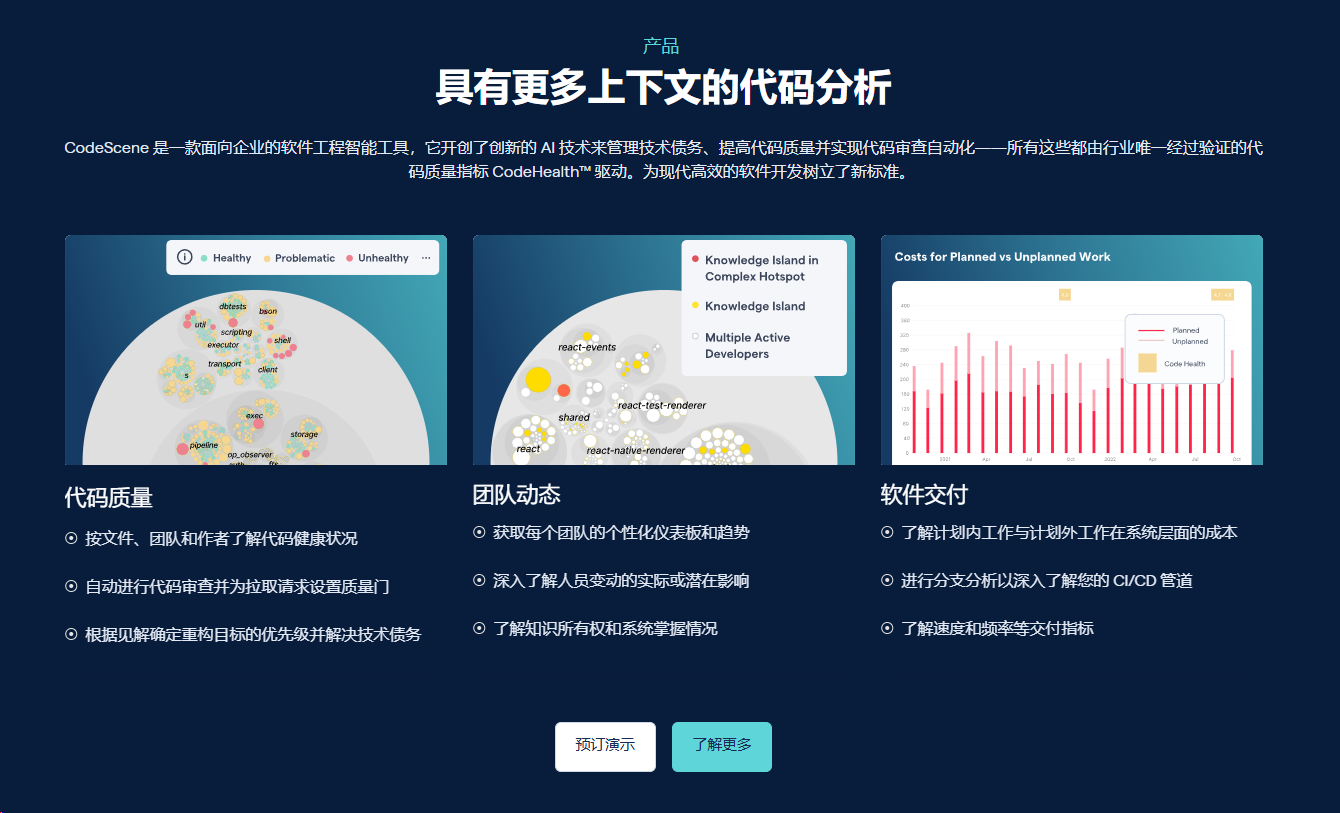Click the 预订演示 button
This screenshot has height=813, width=1340.
point(605,746)
